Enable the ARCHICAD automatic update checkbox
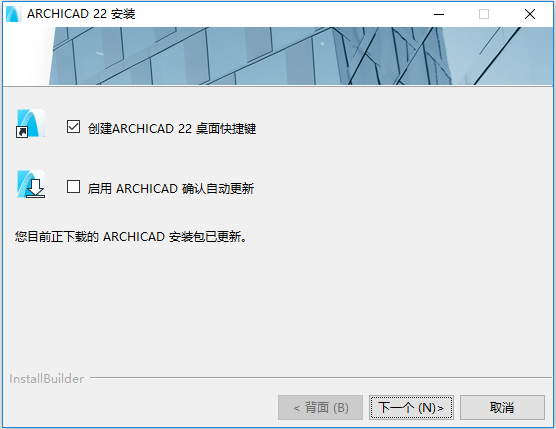This screenshot has width=556, height=429. (x=73, y=186)
